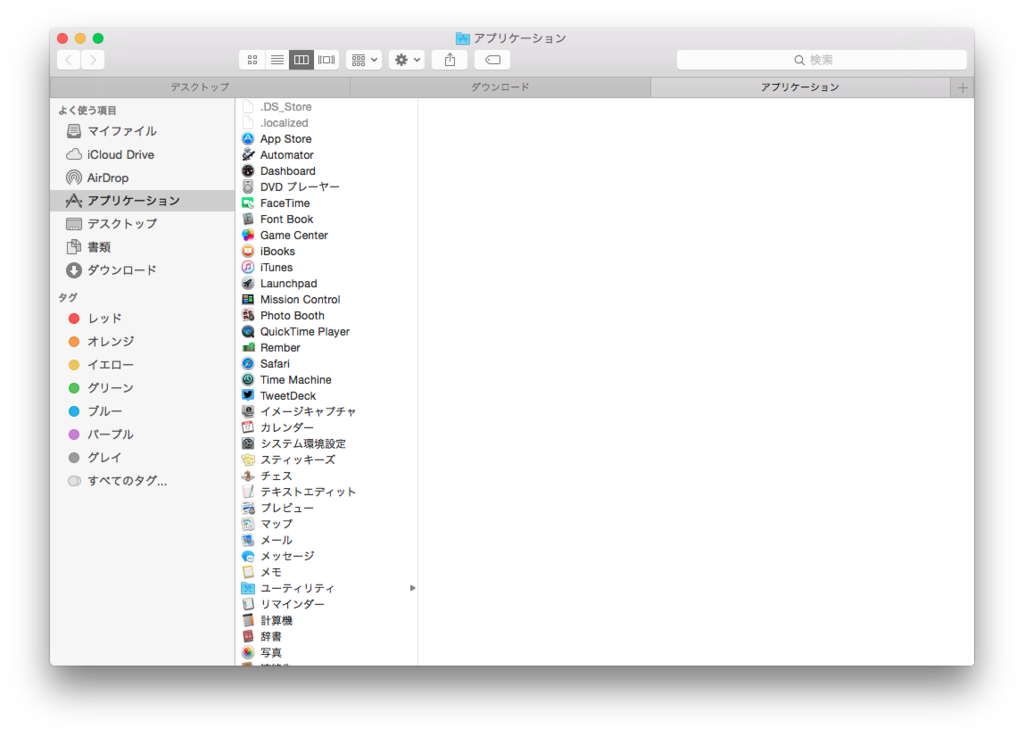Select テキストエディット in the list
The width and height of the screenshot is (1024, 737).
(x=327, y=492)
